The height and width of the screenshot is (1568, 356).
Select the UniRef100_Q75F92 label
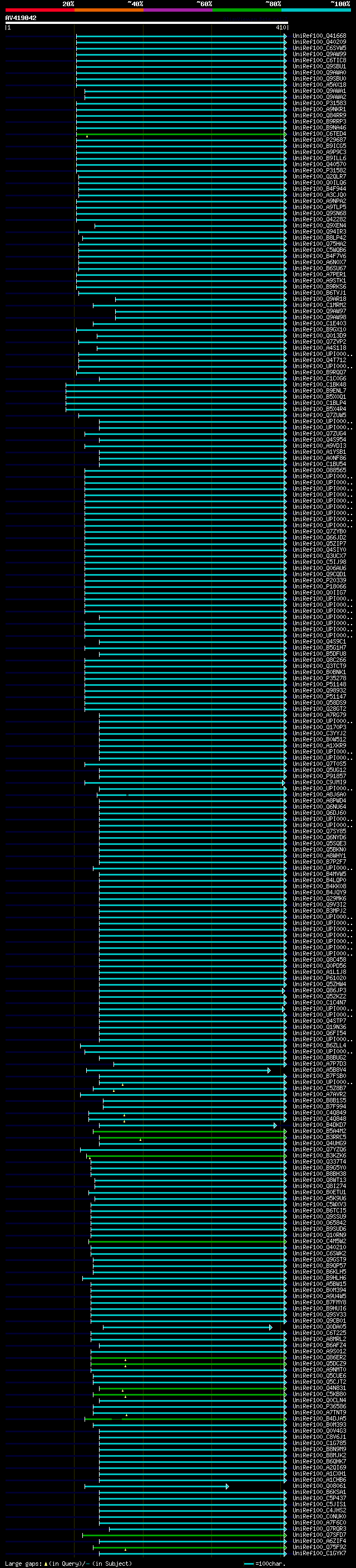tap(319, 1547)
